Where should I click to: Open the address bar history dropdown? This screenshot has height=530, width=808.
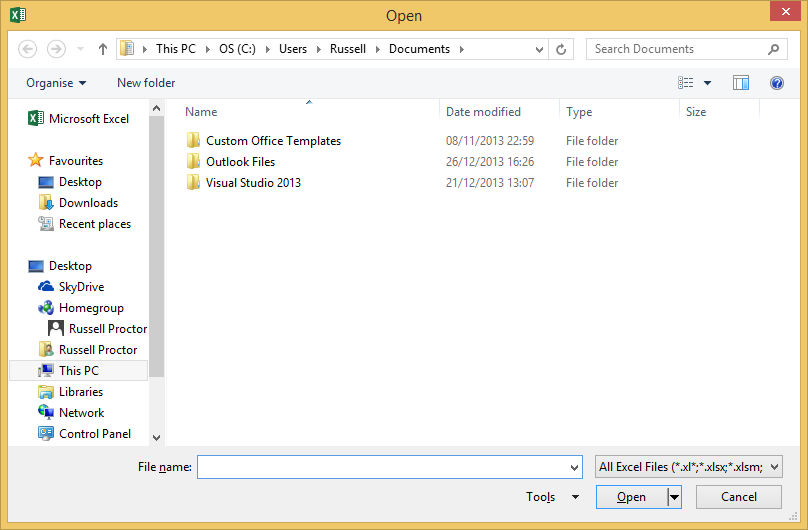point(539,50)
